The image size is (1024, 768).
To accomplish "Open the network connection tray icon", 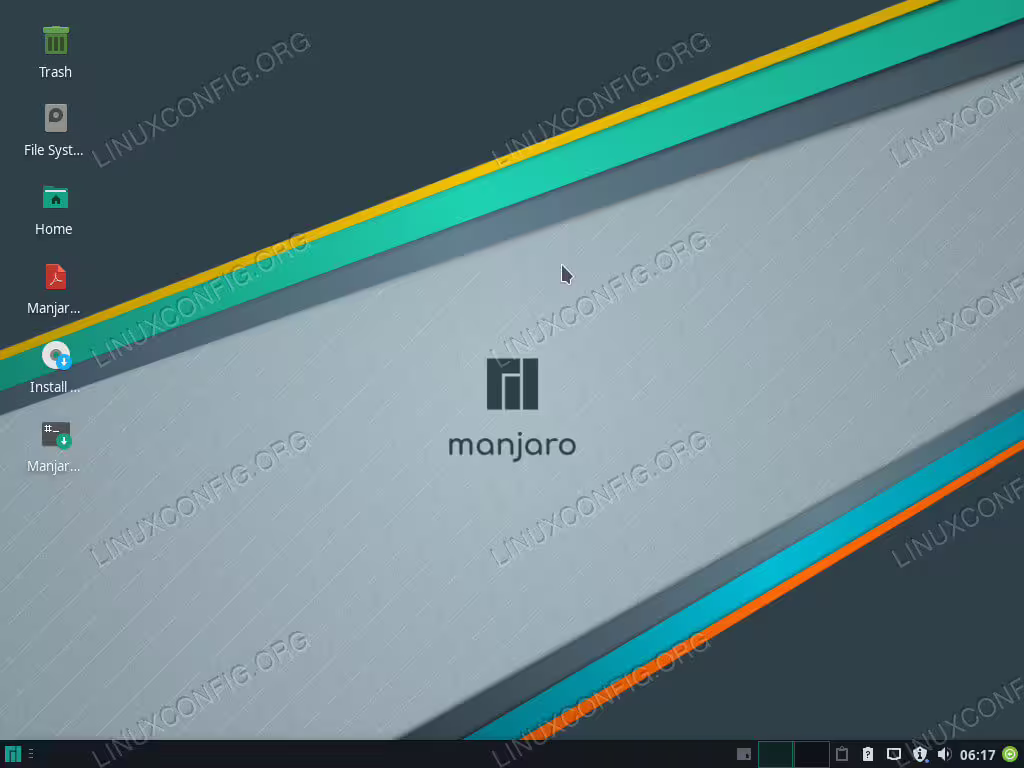I will [x=893, y=754].
